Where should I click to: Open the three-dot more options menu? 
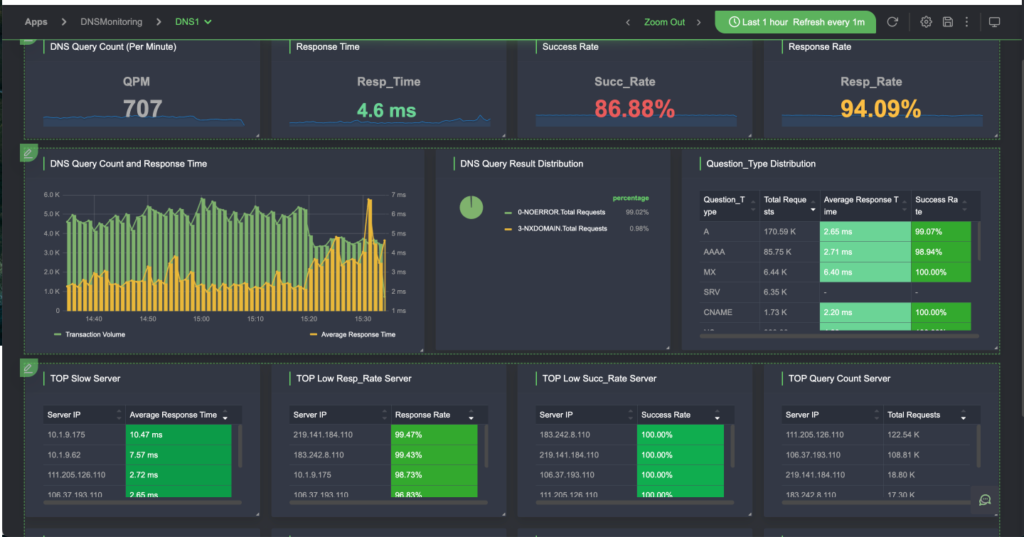coord(966,22)
